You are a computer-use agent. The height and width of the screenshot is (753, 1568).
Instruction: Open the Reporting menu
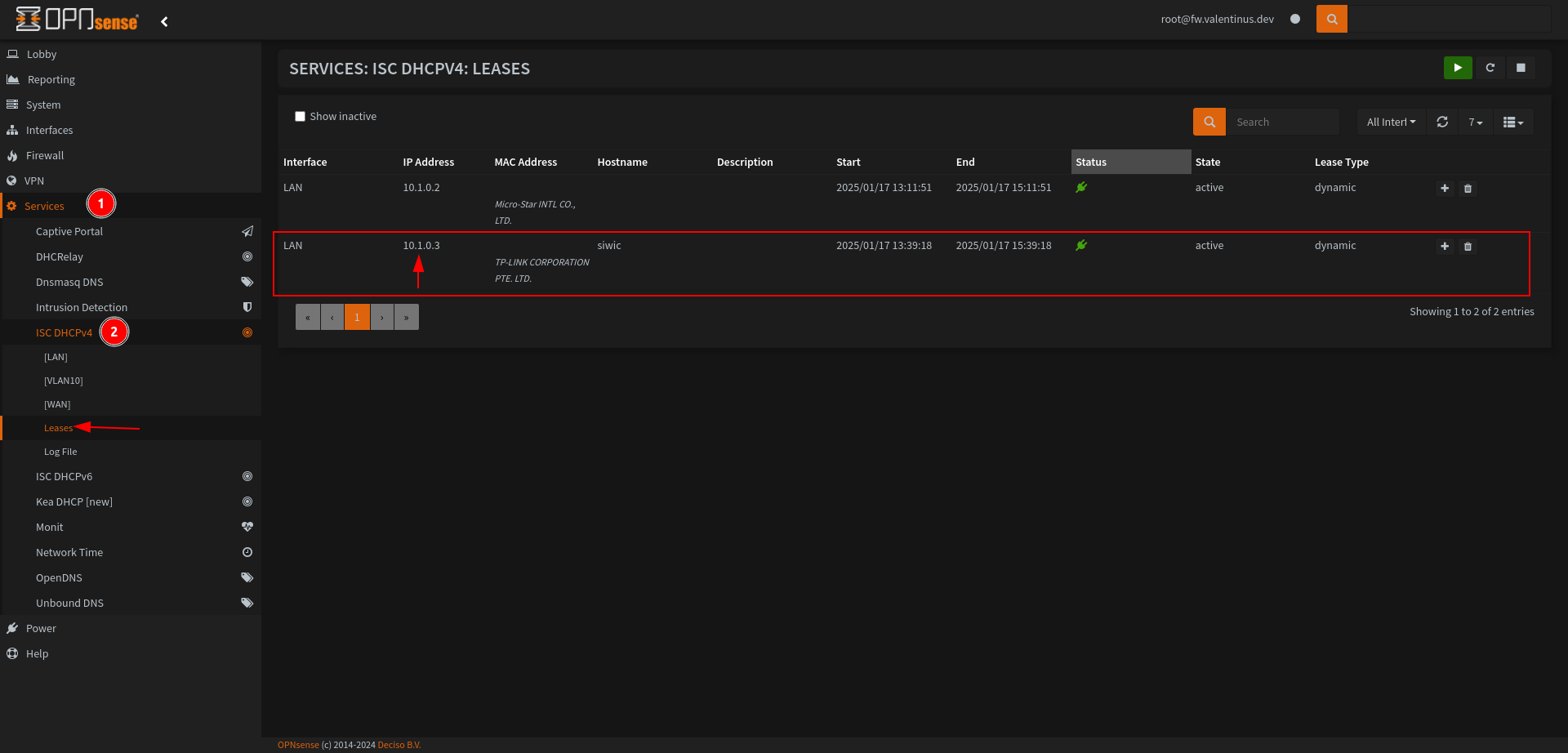[x=51, y=79]
